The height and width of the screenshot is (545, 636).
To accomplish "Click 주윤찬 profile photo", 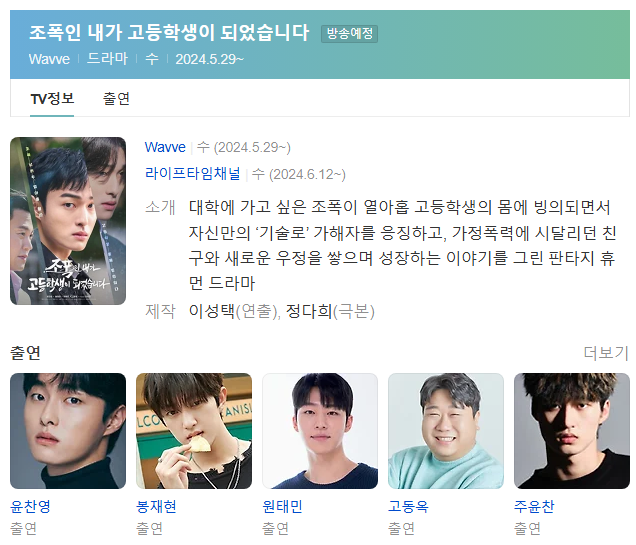I will click(572, 431).
